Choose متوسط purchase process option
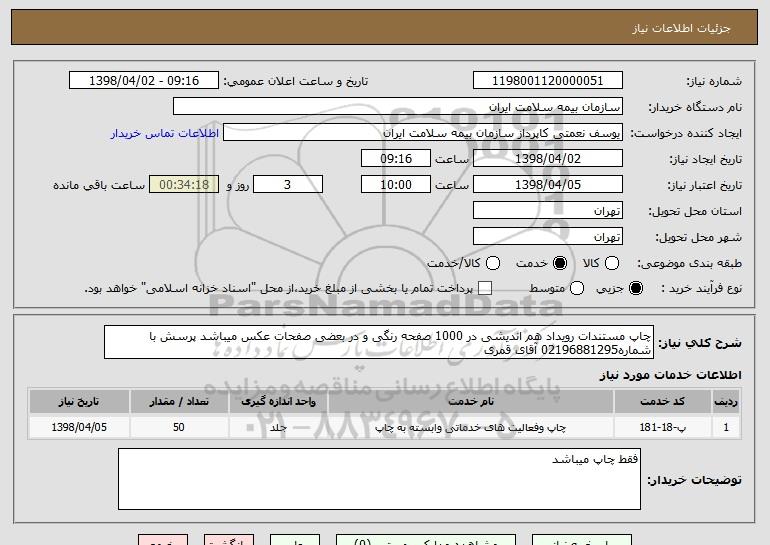 (577, 288)
